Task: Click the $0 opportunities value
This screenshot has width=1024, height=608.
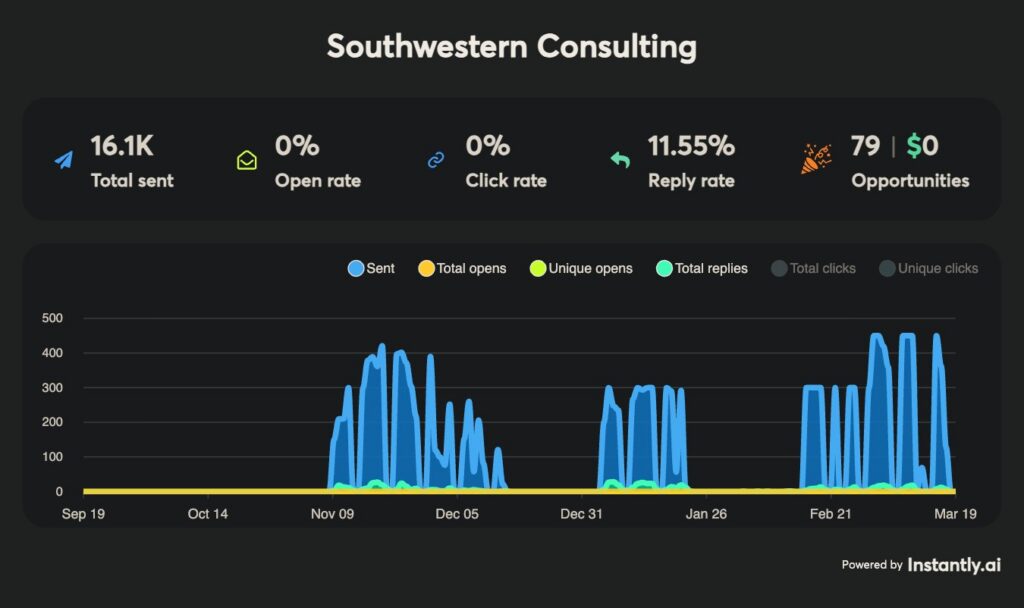Action: (x=922, y=146)
